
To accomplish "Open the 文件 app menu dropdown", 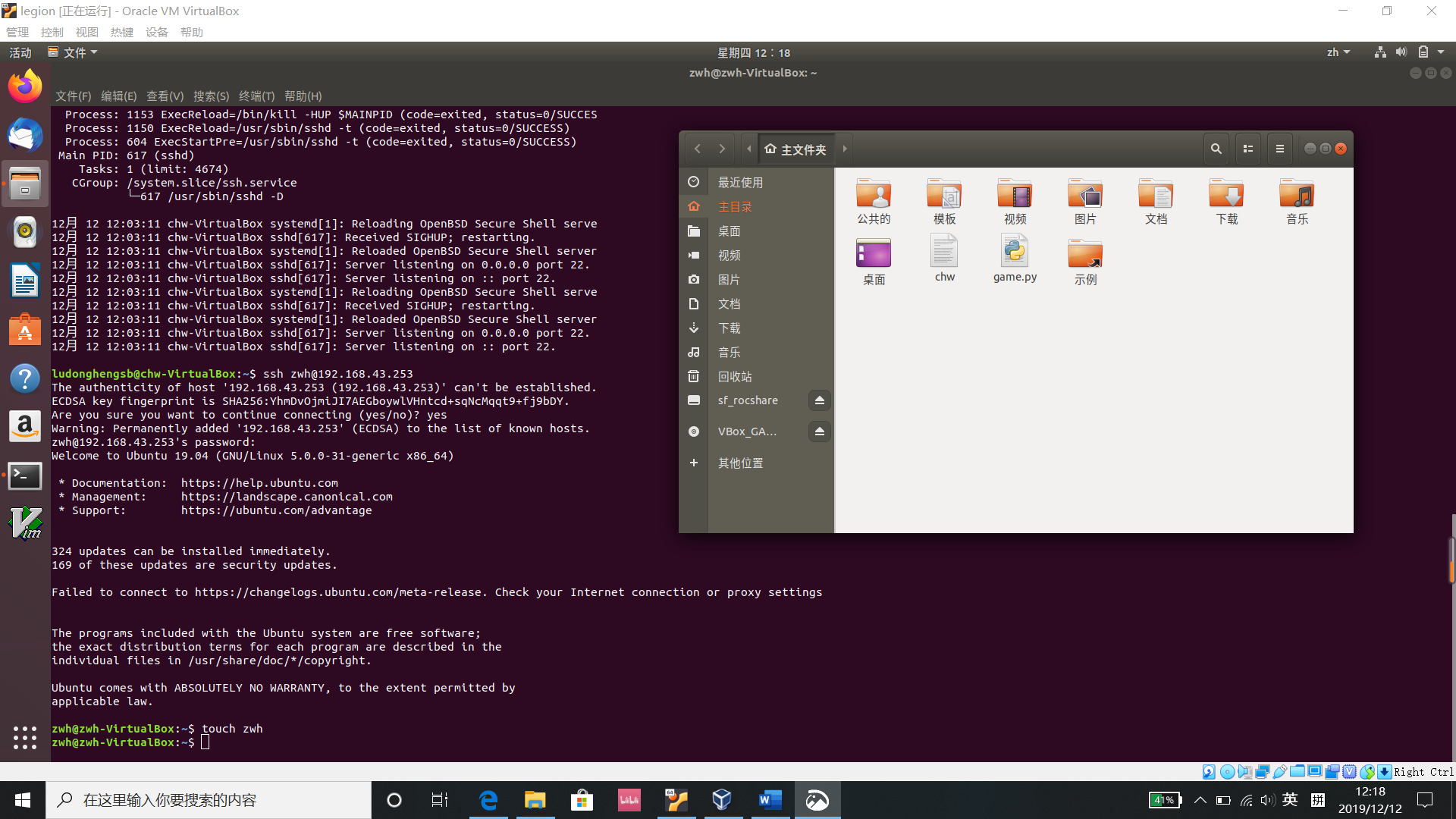I will tap(73, 52).
